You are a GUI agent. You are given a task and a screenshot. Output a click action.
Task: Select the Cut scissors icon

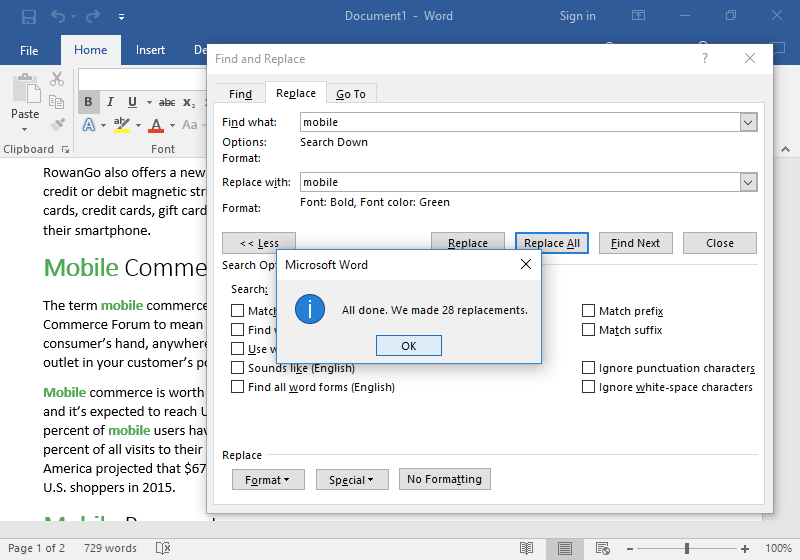click(57, 79)
